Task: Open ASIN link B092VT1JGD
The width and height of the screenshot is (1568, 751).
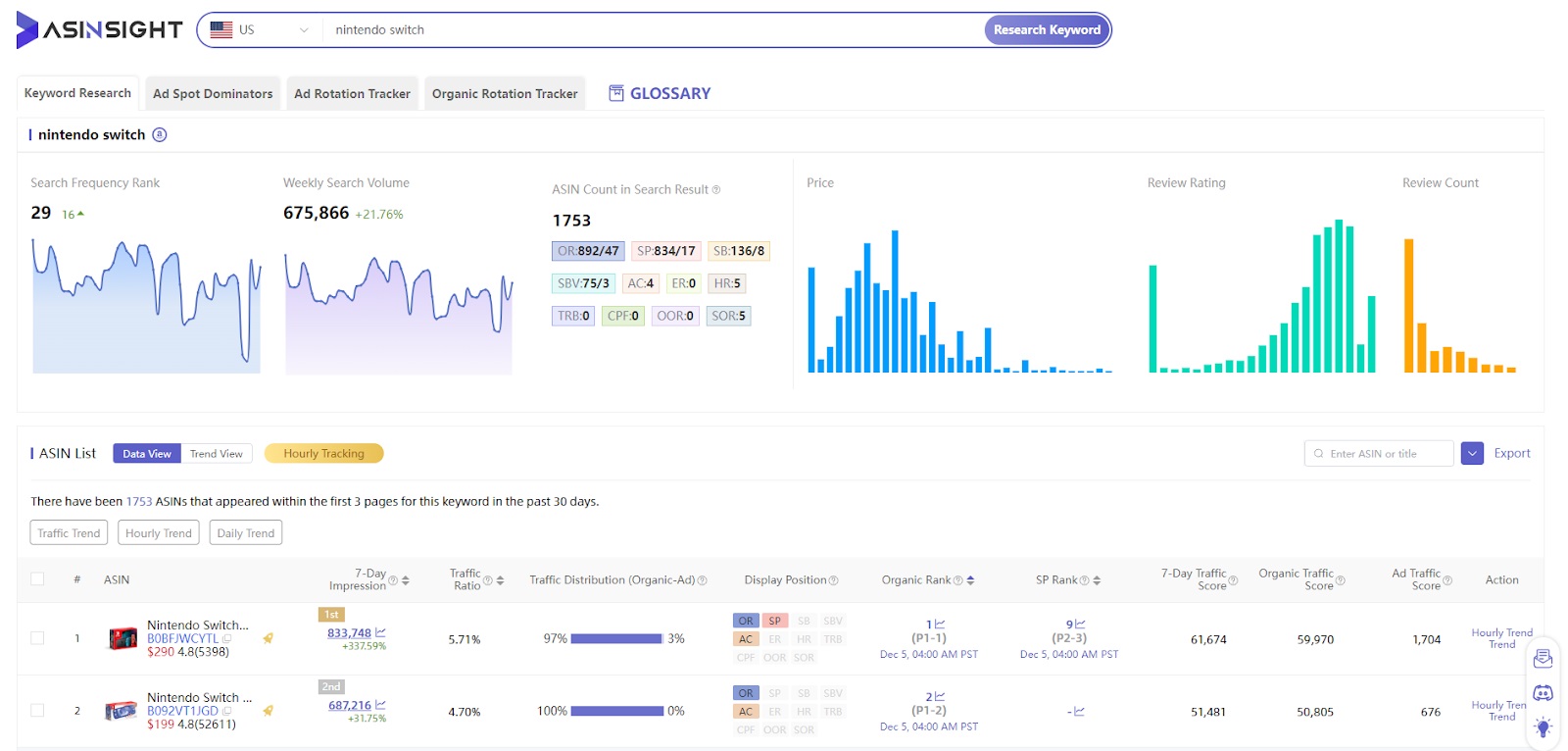Action: pos(182,711)
